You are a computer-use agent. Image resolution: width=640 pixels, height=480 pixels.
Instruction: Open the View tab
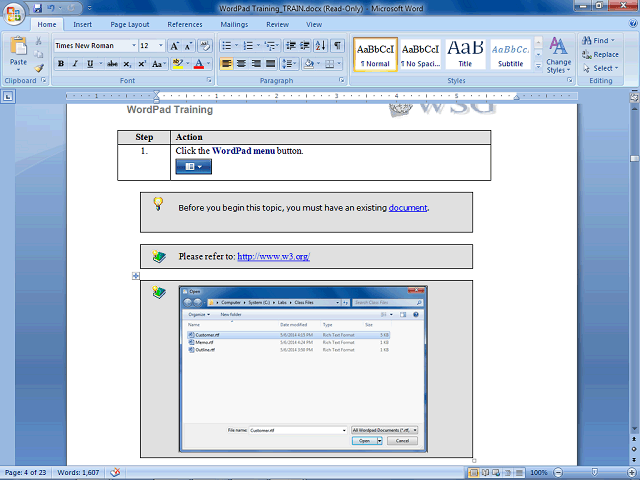(314, 24)
